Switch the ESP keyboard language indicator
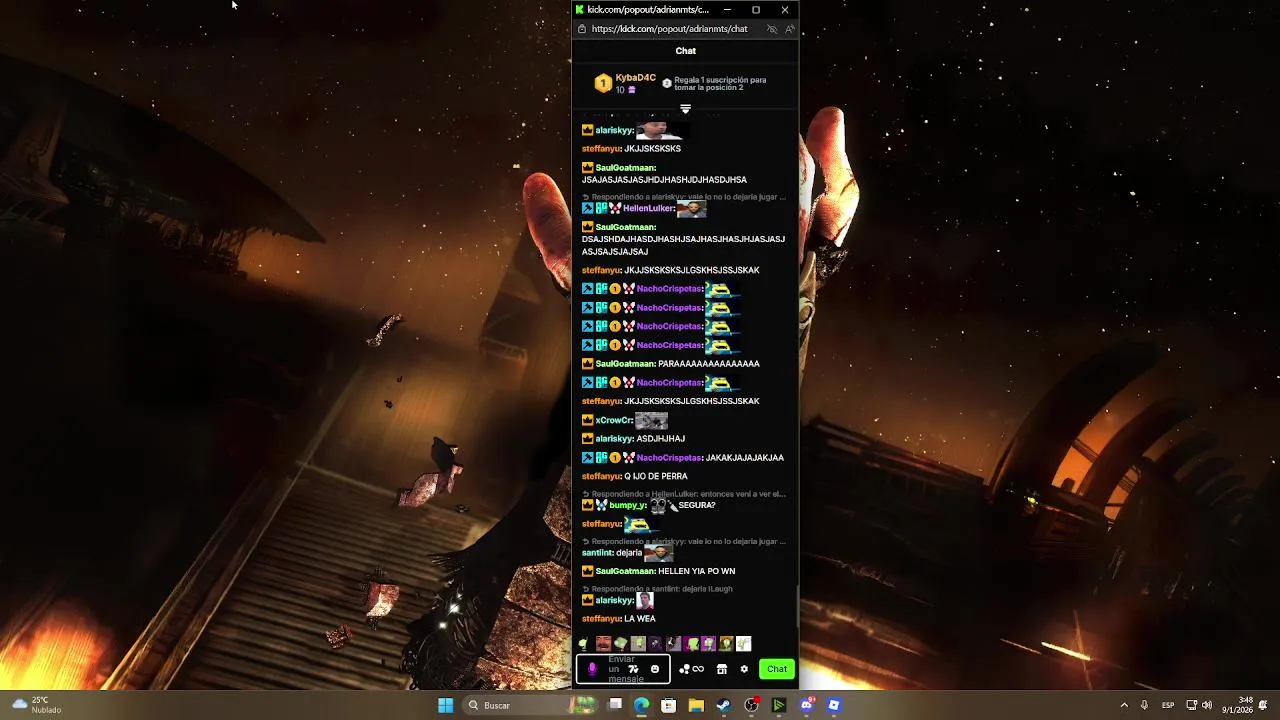 pos(1168,705)
